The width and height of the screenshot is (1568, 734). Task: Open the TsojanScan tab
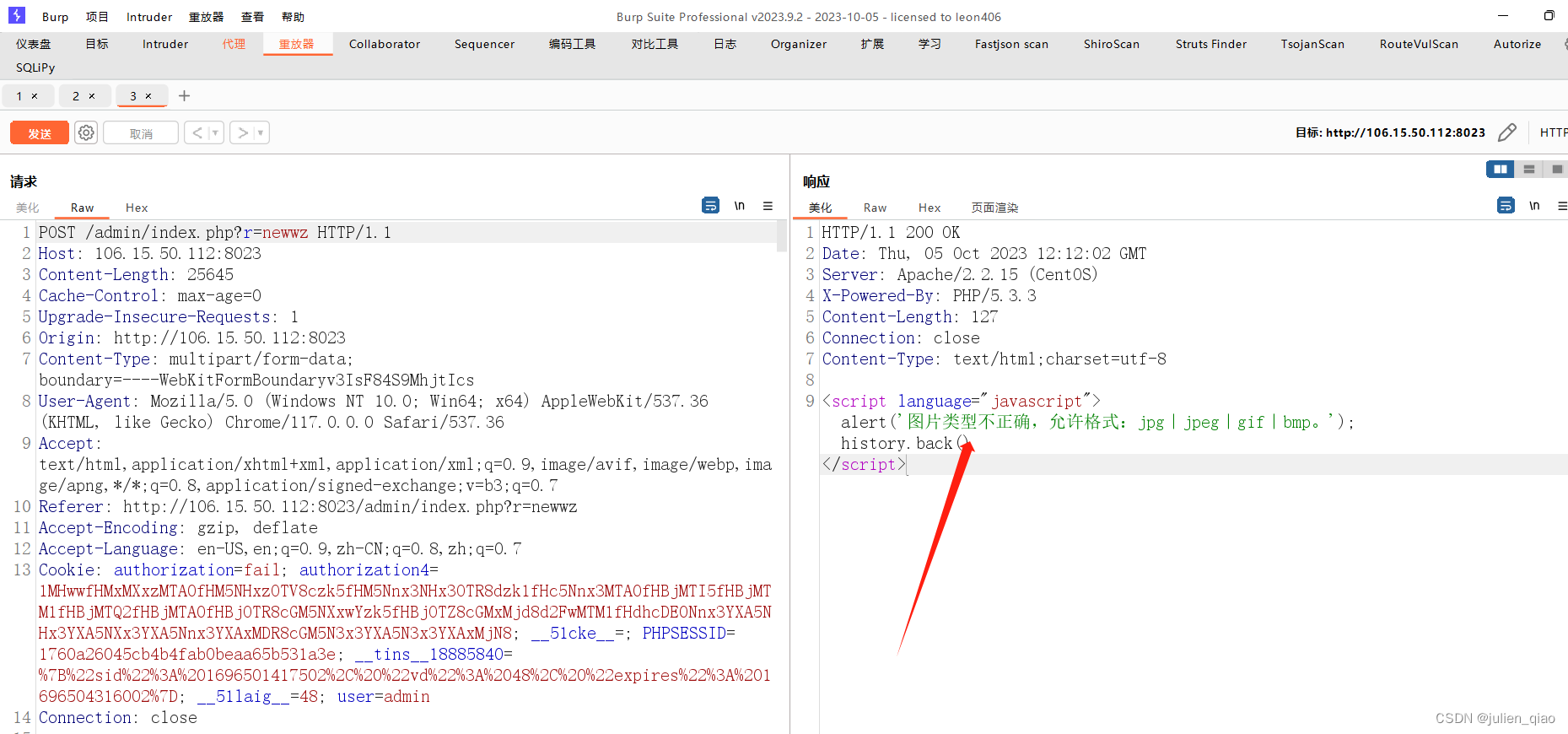[x=1312, y=44]
